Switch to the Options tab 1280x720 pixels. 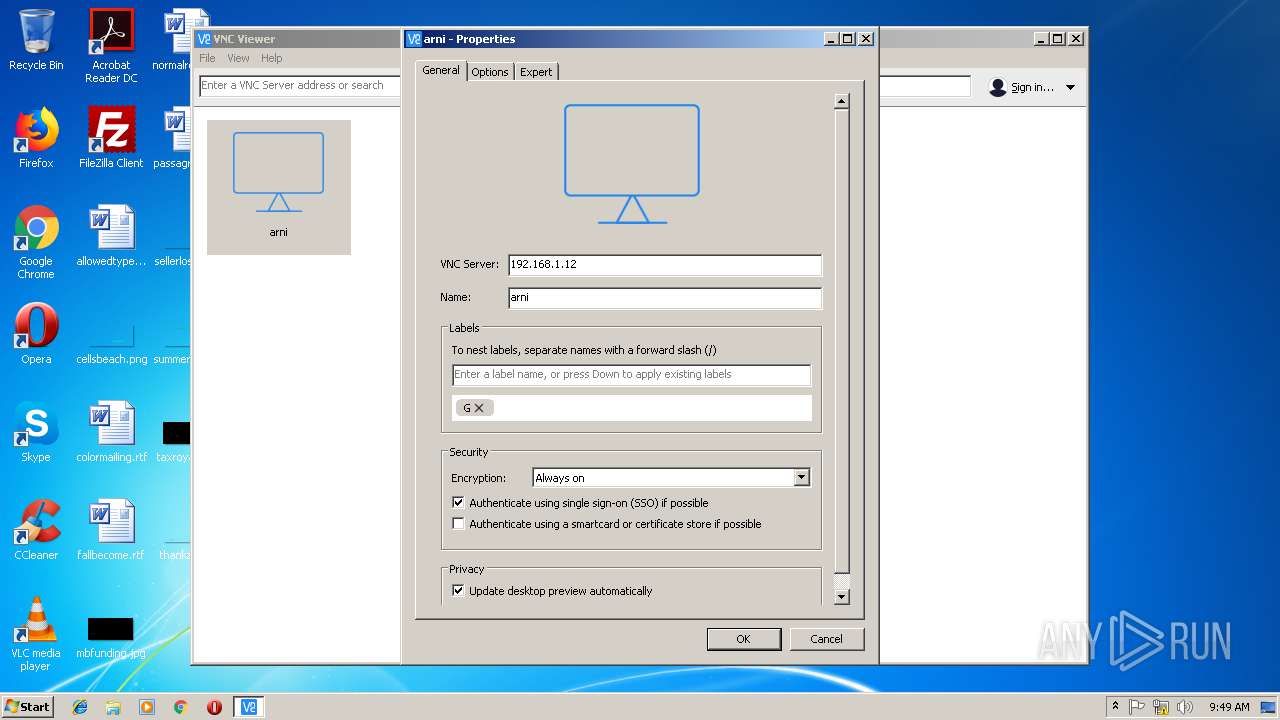(x=490, y=72)
